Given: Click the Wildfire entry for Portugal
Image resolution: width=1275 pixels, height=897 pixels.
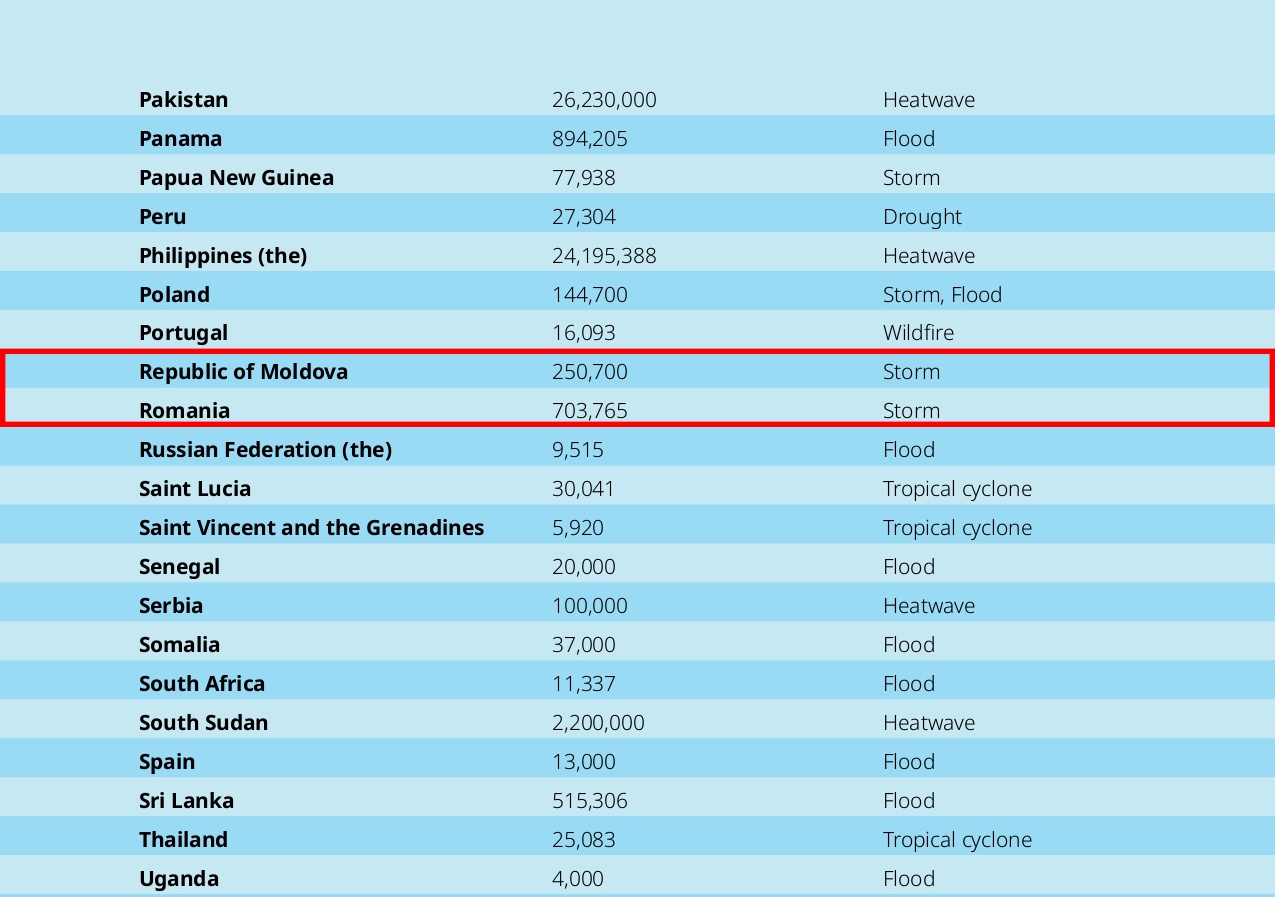Looking at the screenshot, I should click(x=918, y=333).
